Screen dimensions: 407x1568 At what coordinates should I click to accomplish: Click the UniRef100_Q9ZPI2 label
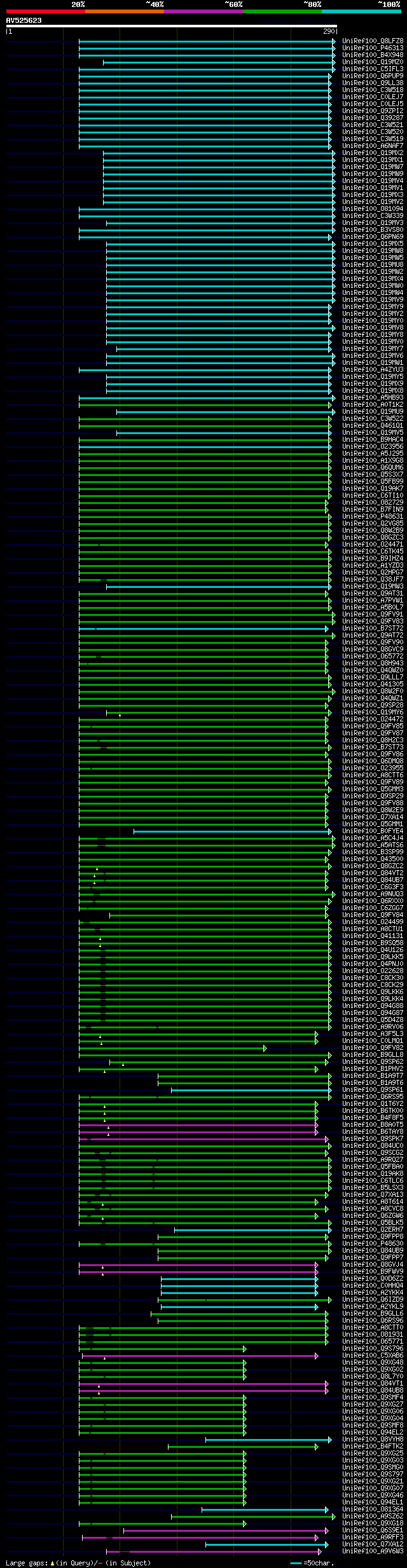pyautogui.click(x=373, y=111)
